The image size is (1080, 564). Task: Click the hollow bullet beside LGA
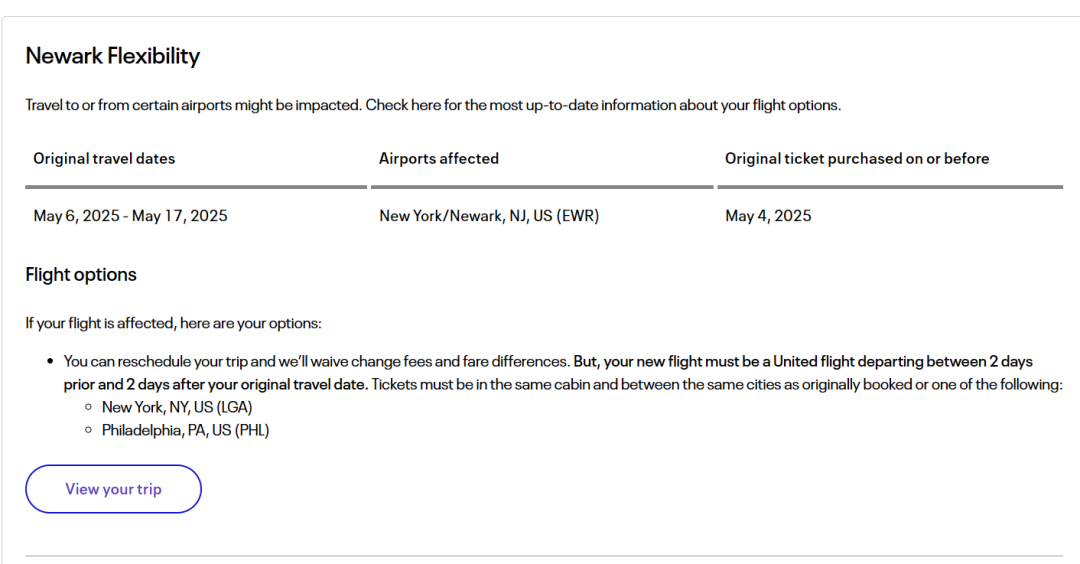point(89,407)
